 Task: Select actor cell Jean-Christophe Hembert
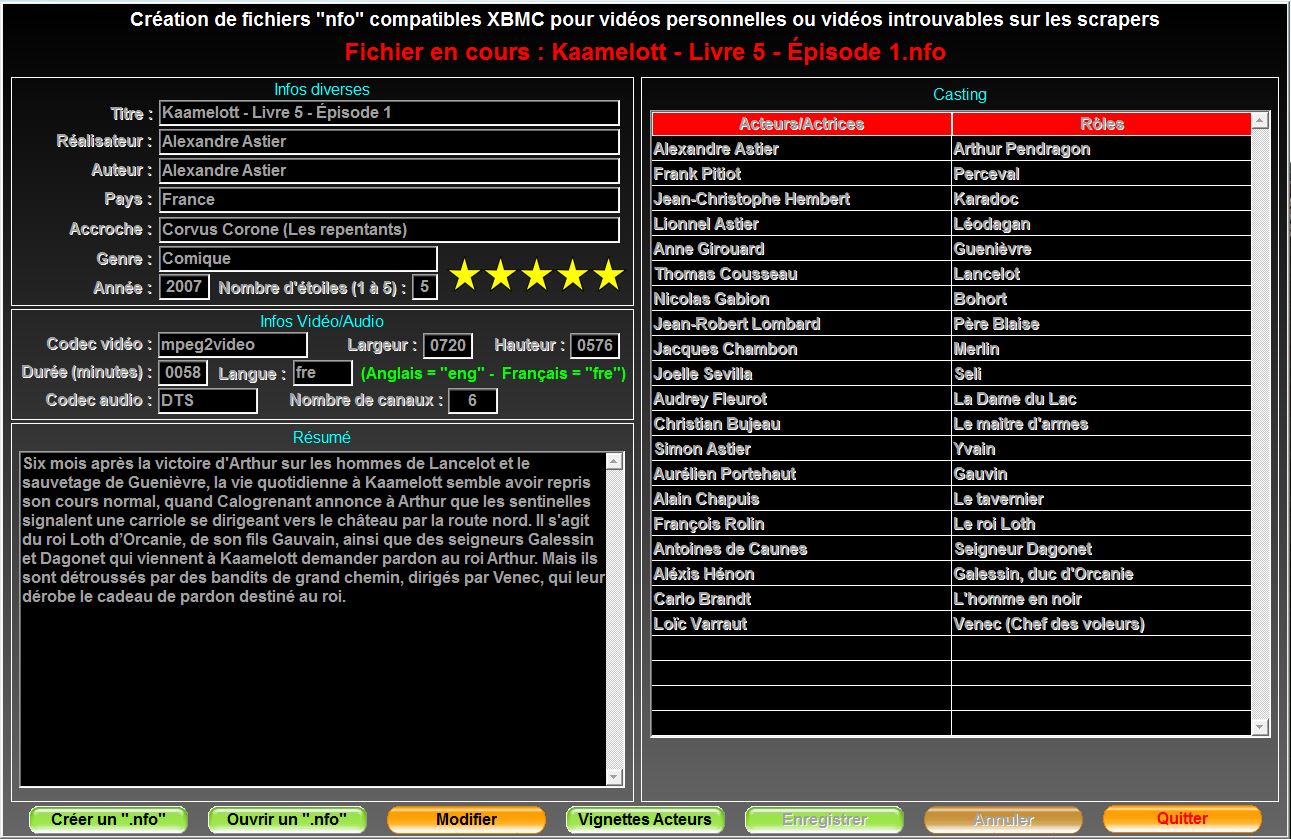tap(801, 199)
